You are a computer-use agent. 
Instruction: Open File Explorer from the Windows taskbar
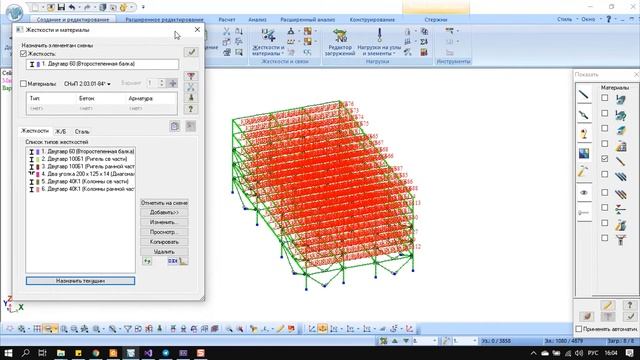pyautogui.click(x=61, y=353)
